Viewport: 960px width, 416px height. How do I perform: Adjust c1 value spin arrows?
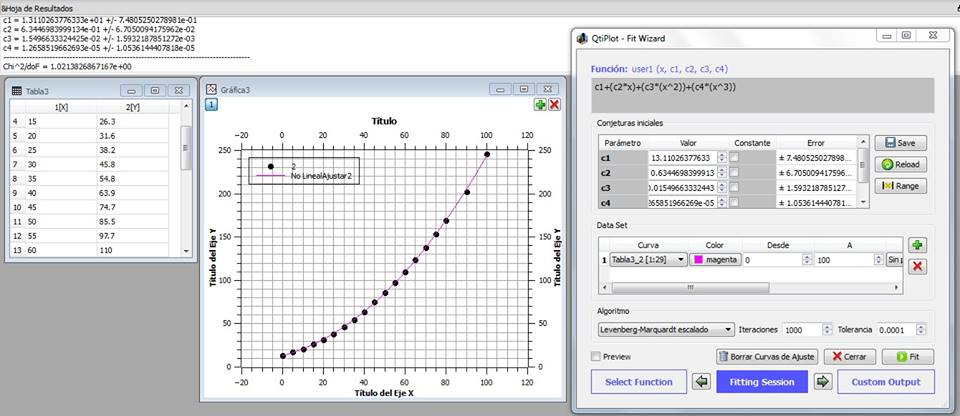[x=722, y=157]
